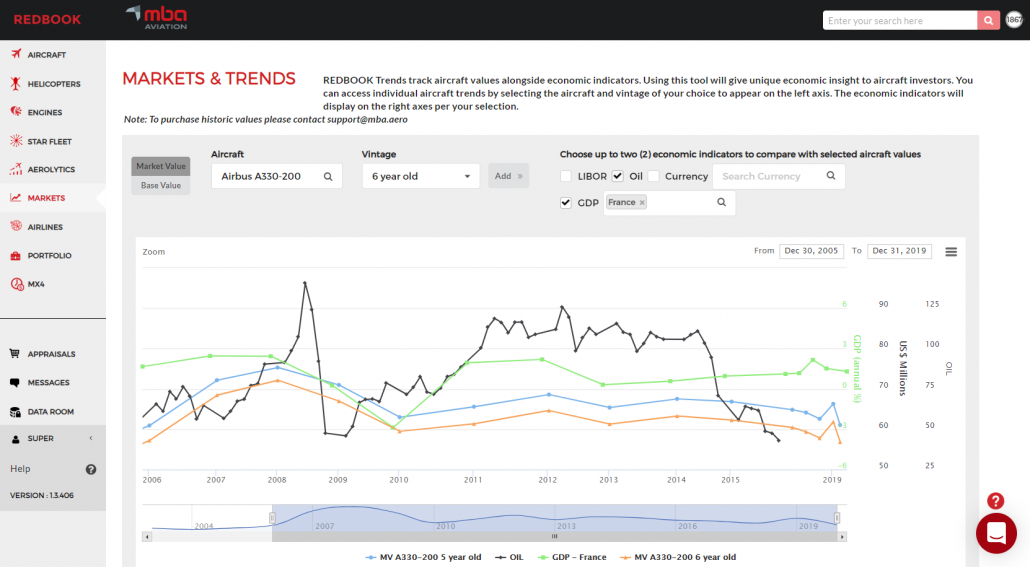1030x567 pixels.
Task: Go to Aerolytics in the sidebar
Action: click(53, 169)
